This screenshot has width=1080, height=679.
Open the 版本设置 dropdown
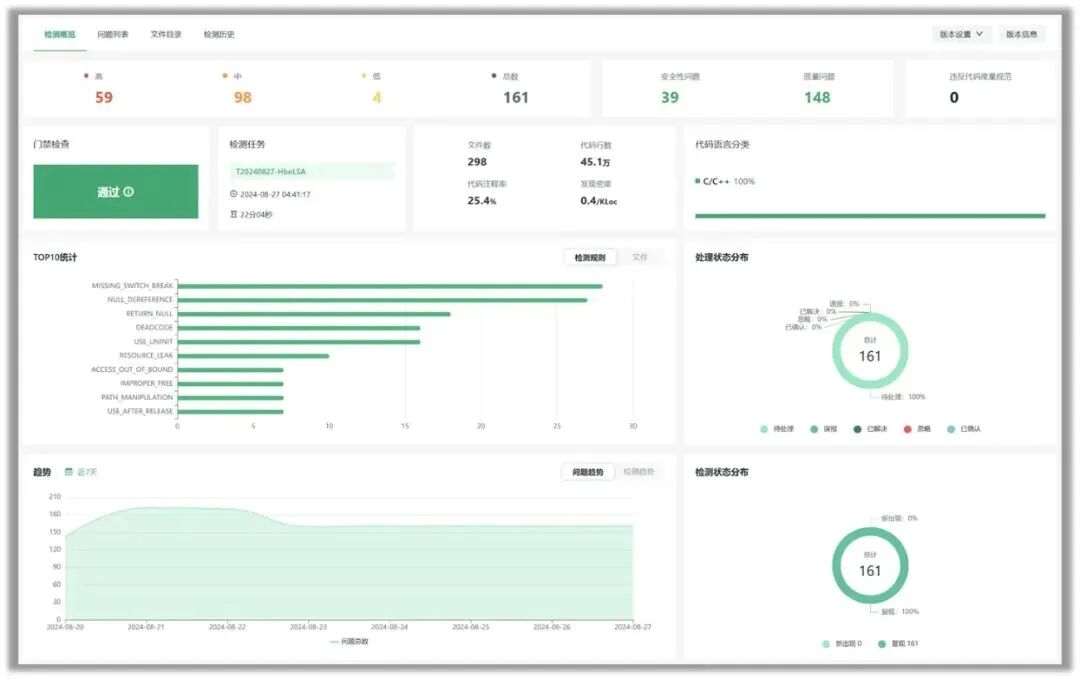coord(962,34)
